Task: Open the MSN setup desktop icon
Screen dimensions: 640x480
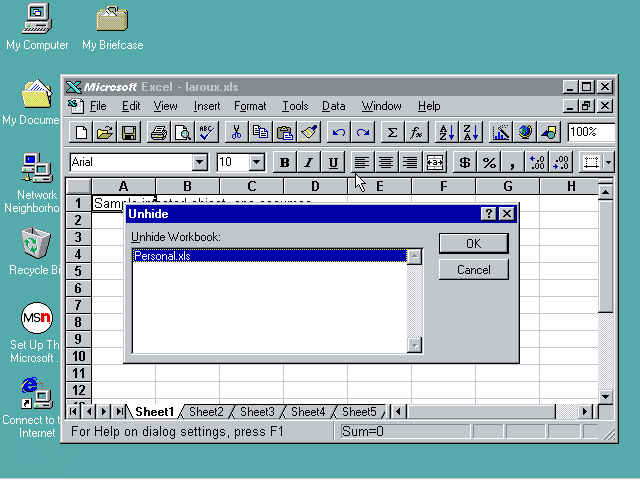Action: 36,333
